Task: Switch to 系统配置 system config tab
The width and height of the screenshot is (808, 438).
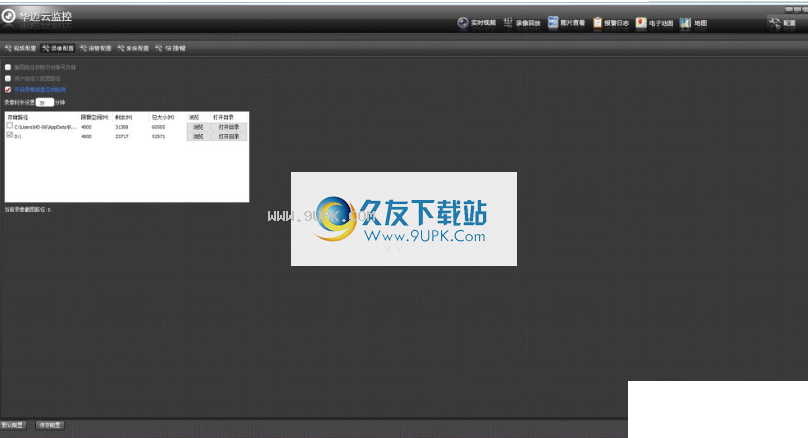Action: click(133, 48)
